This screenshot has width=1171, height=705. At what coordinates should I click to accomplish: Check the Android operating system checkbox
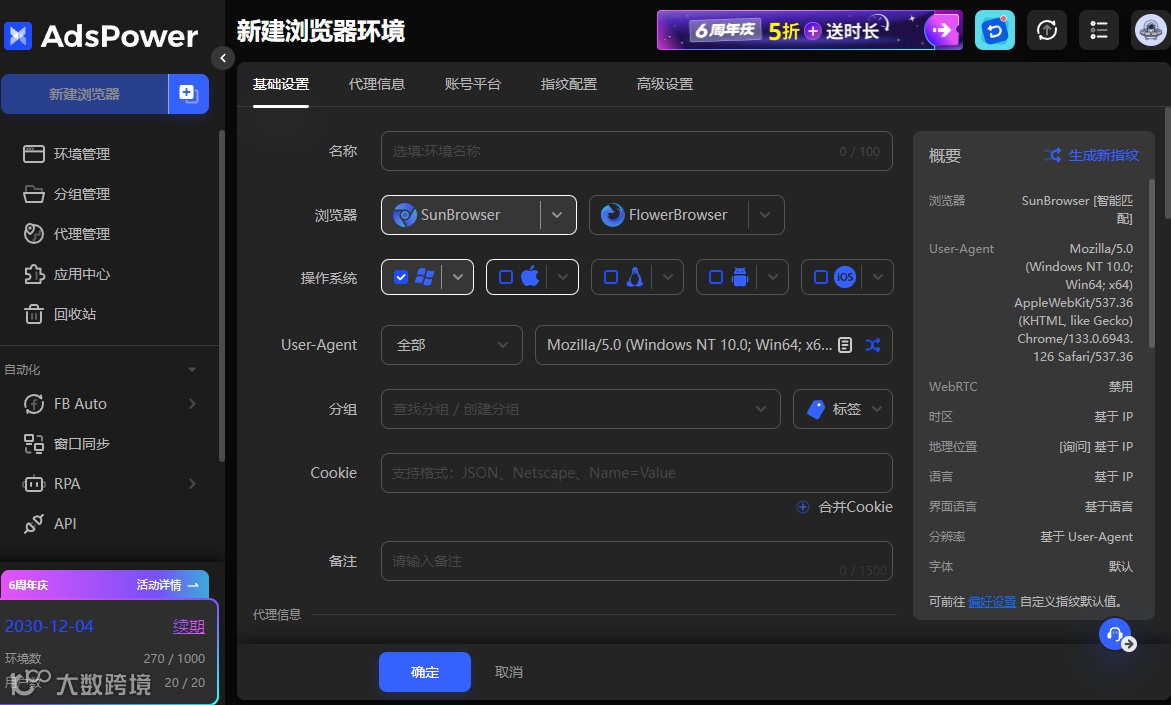coord(715,277)
